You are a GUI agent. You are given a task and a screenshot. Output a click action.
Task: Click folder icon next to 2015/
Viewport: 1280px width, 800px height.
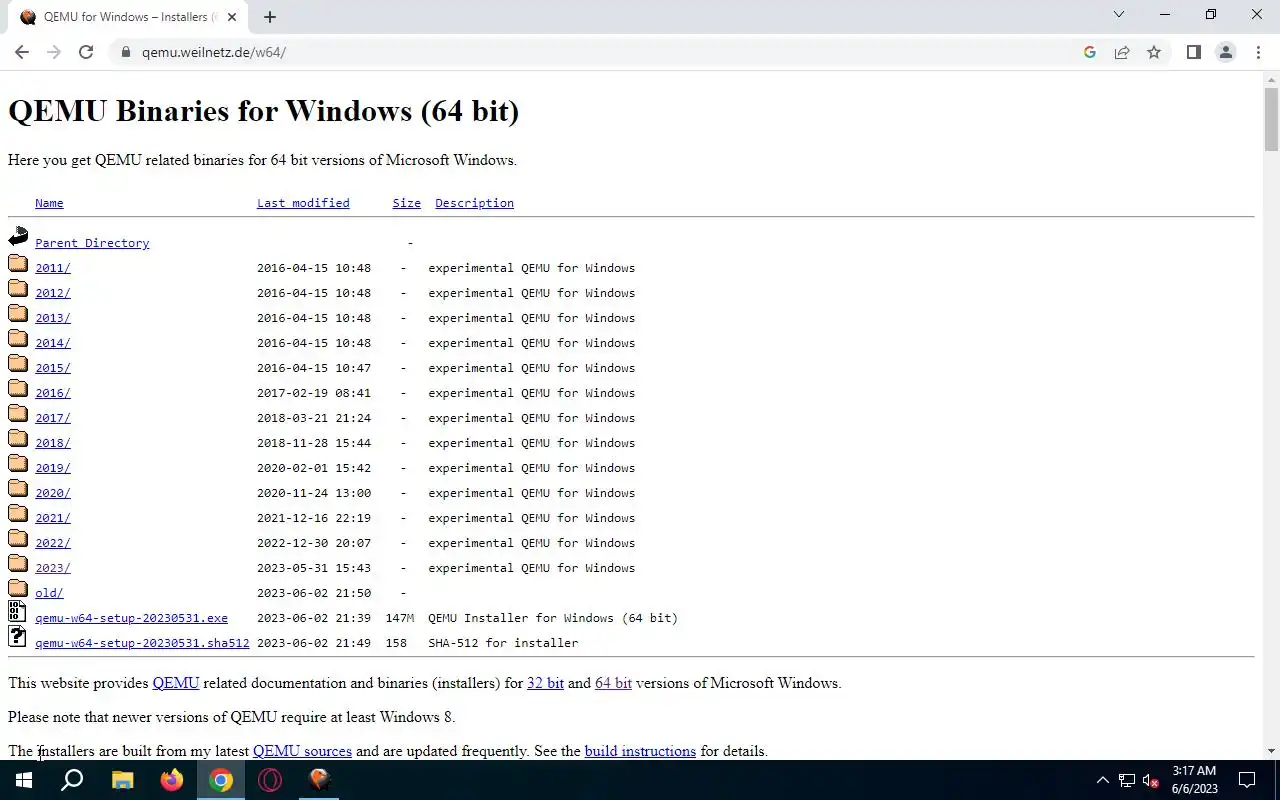point(18,364)
